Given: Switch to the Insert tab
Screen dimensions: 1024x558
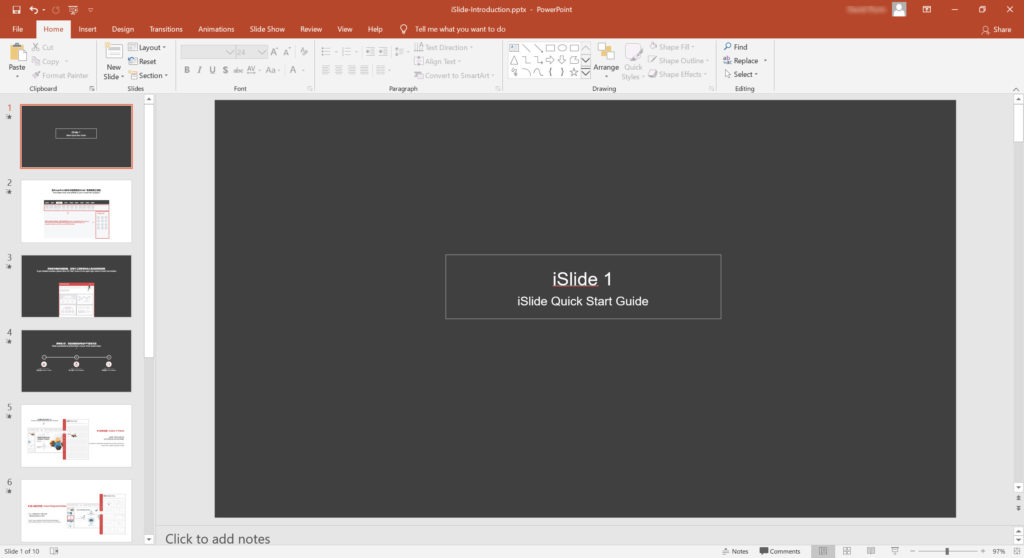Looking at the screenshot, I should (87, 29).
